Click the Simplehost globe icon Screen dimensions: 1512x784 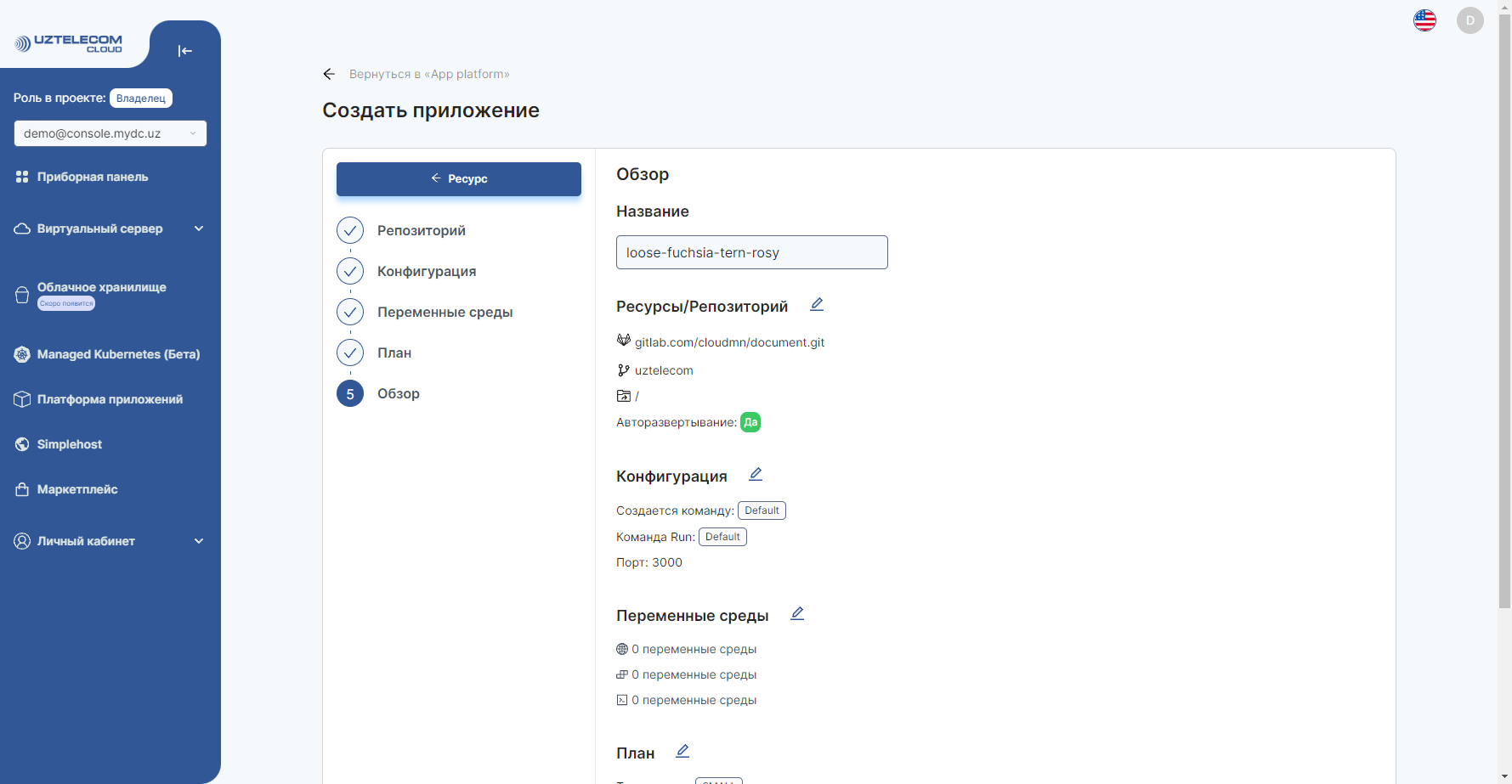tap(21, 444)
